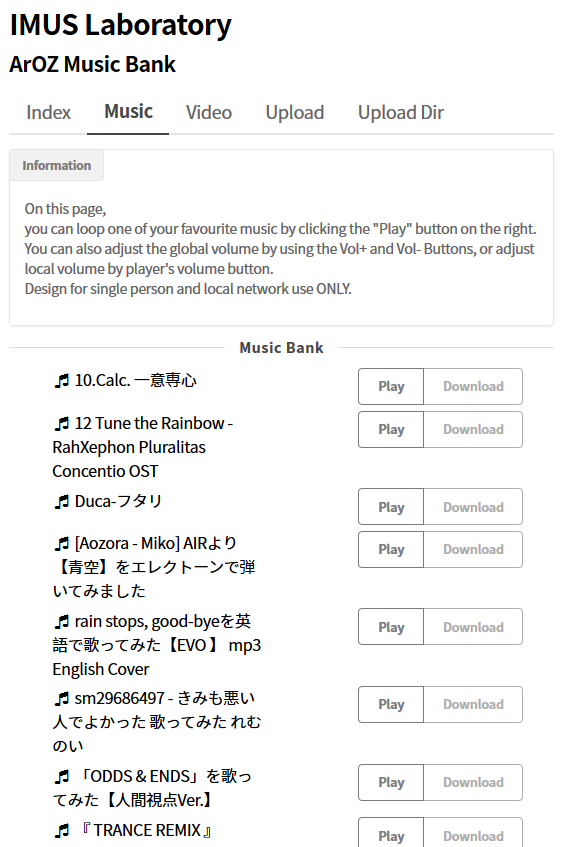
Task: Click the music note icon beside 10.Calc.
Action: tap(62, 381)
